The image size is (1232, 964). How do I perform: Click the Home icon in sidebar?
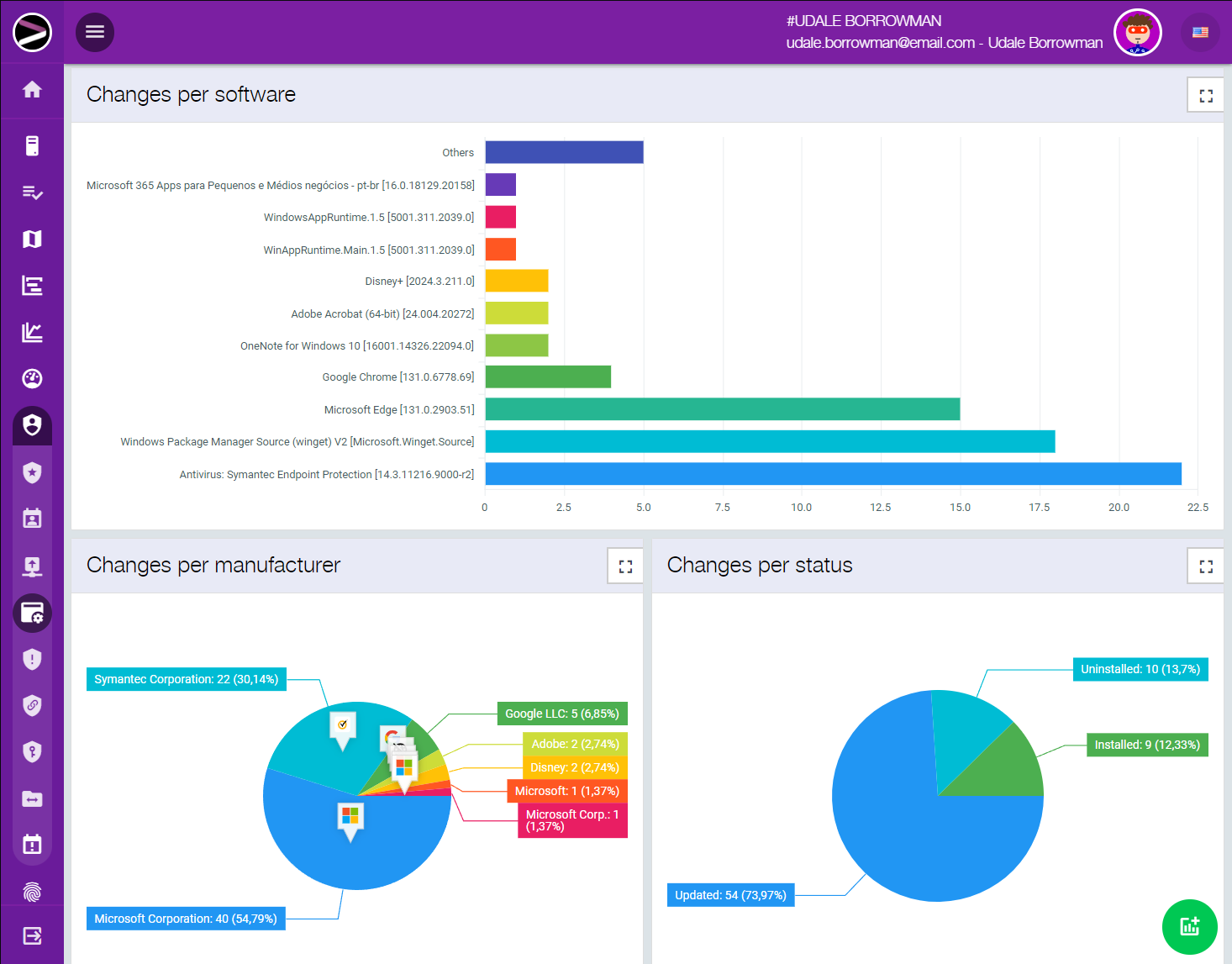pyautogui.click(x=32, y=90)
